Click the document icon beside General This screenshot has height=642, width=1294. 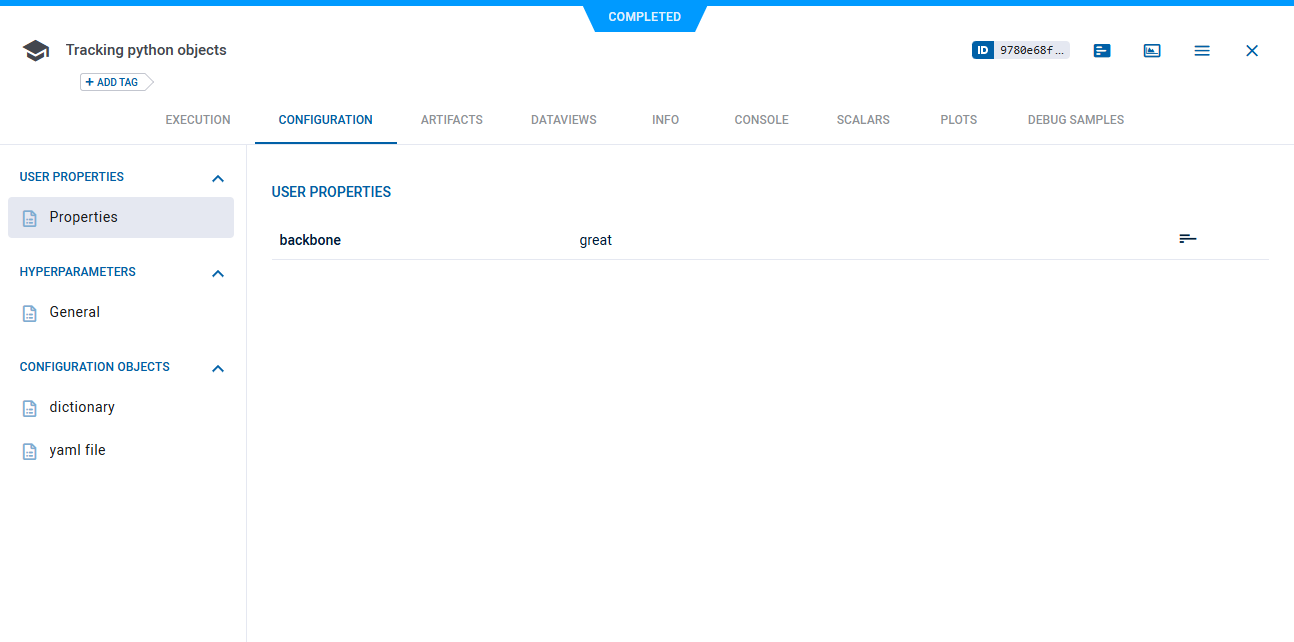[30, 313]
